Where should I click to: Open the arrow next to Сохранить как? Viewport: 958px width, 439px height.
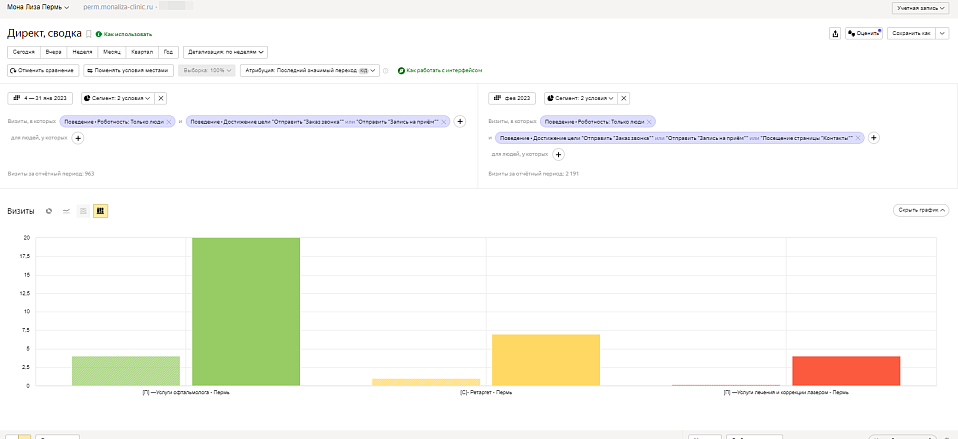943,34
